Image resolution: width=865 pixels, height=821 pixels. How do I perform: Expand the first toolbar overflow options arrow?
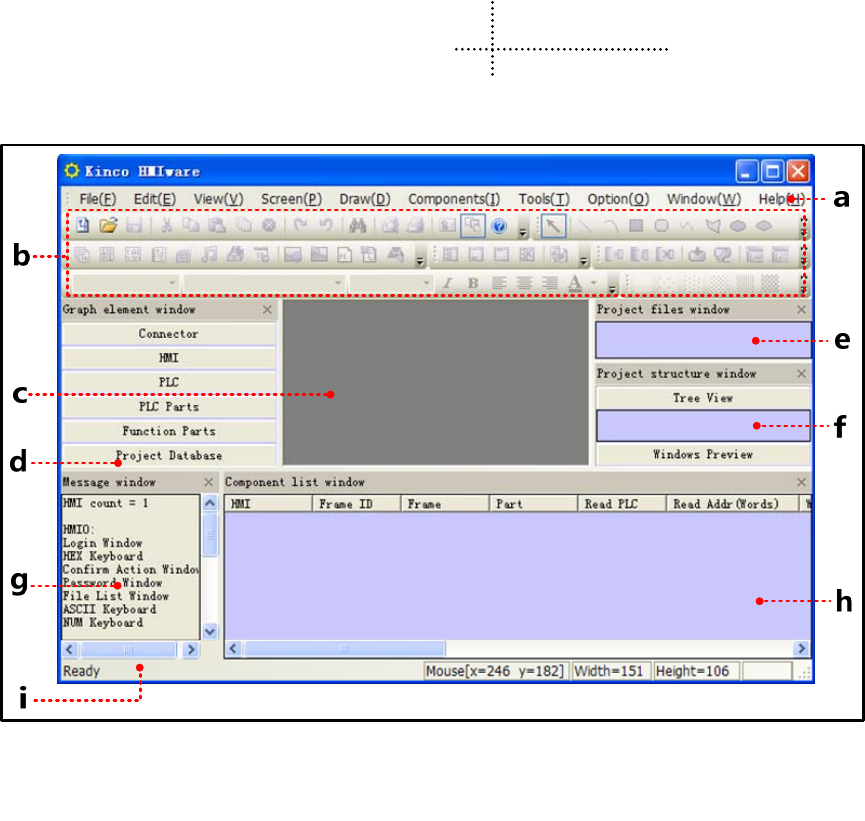pyautogui.click(x=523, y=233)
